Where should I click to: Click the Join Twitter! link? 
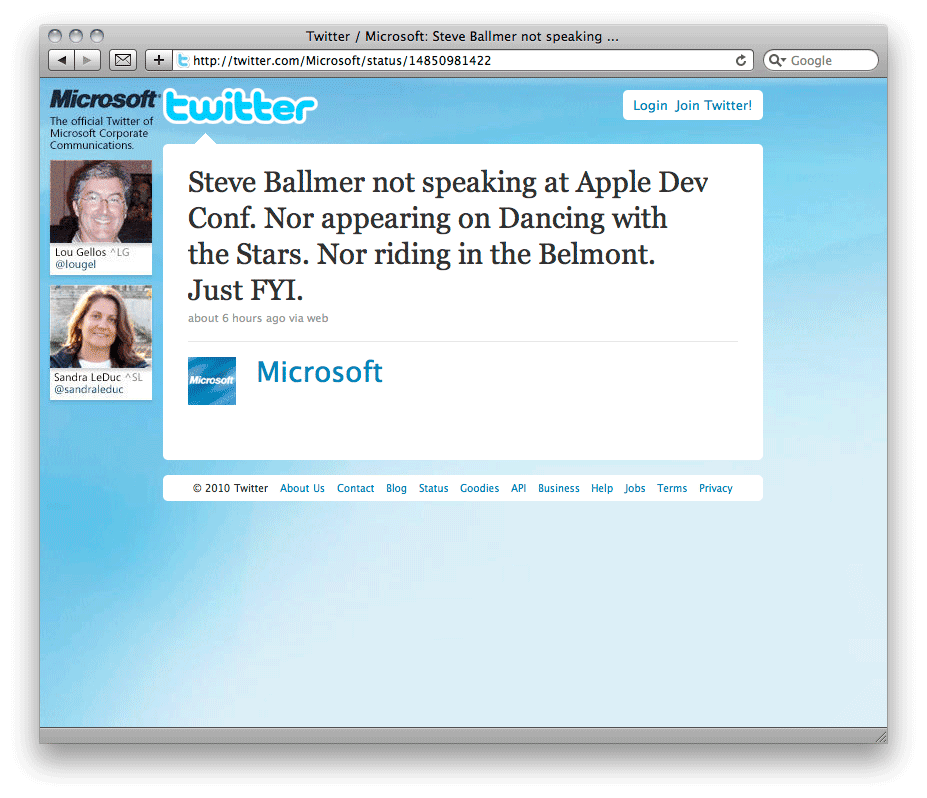pos(714,105)
